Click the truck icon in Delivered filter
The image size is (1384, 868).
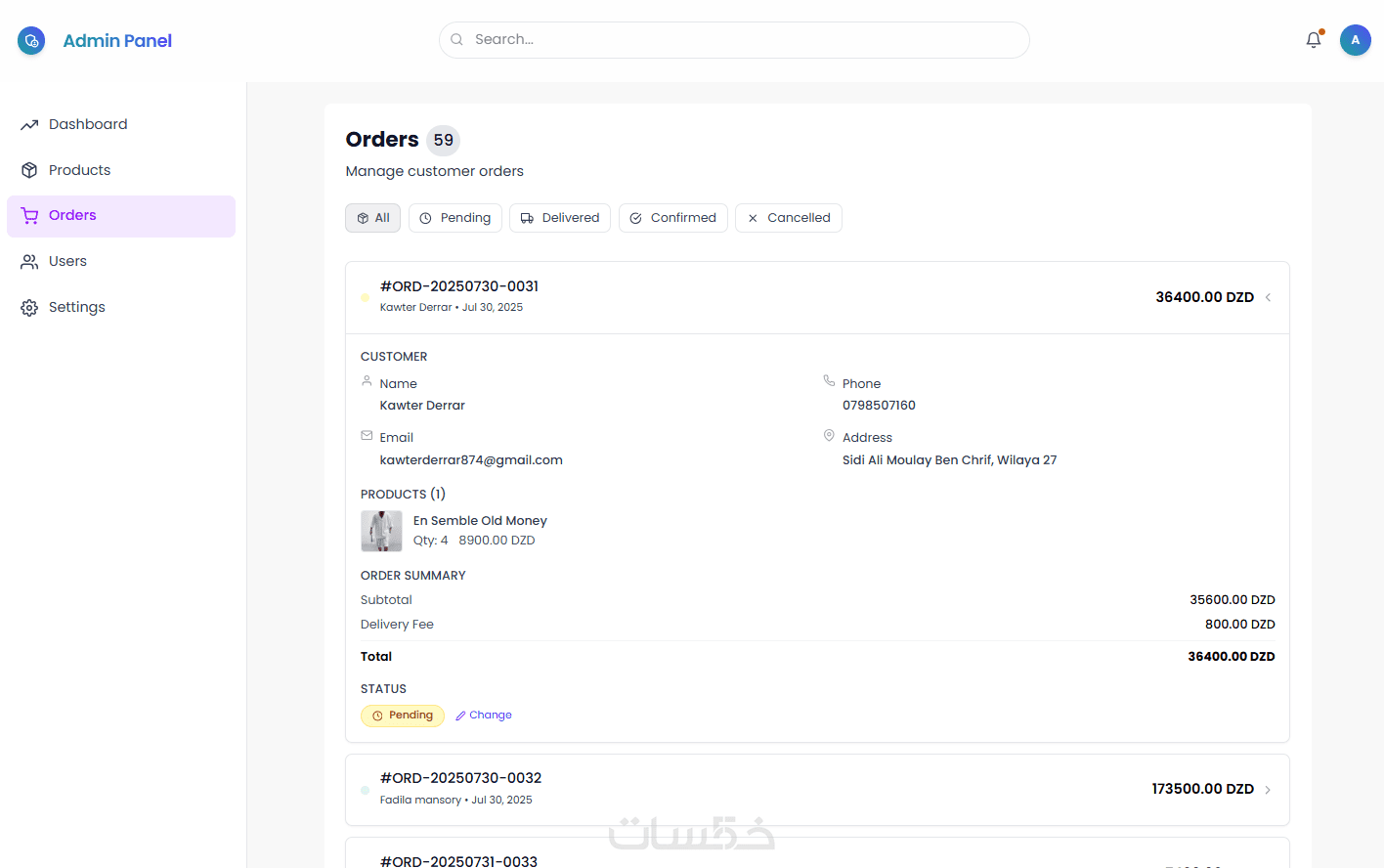pyautogui.click(x=527, y=218)
